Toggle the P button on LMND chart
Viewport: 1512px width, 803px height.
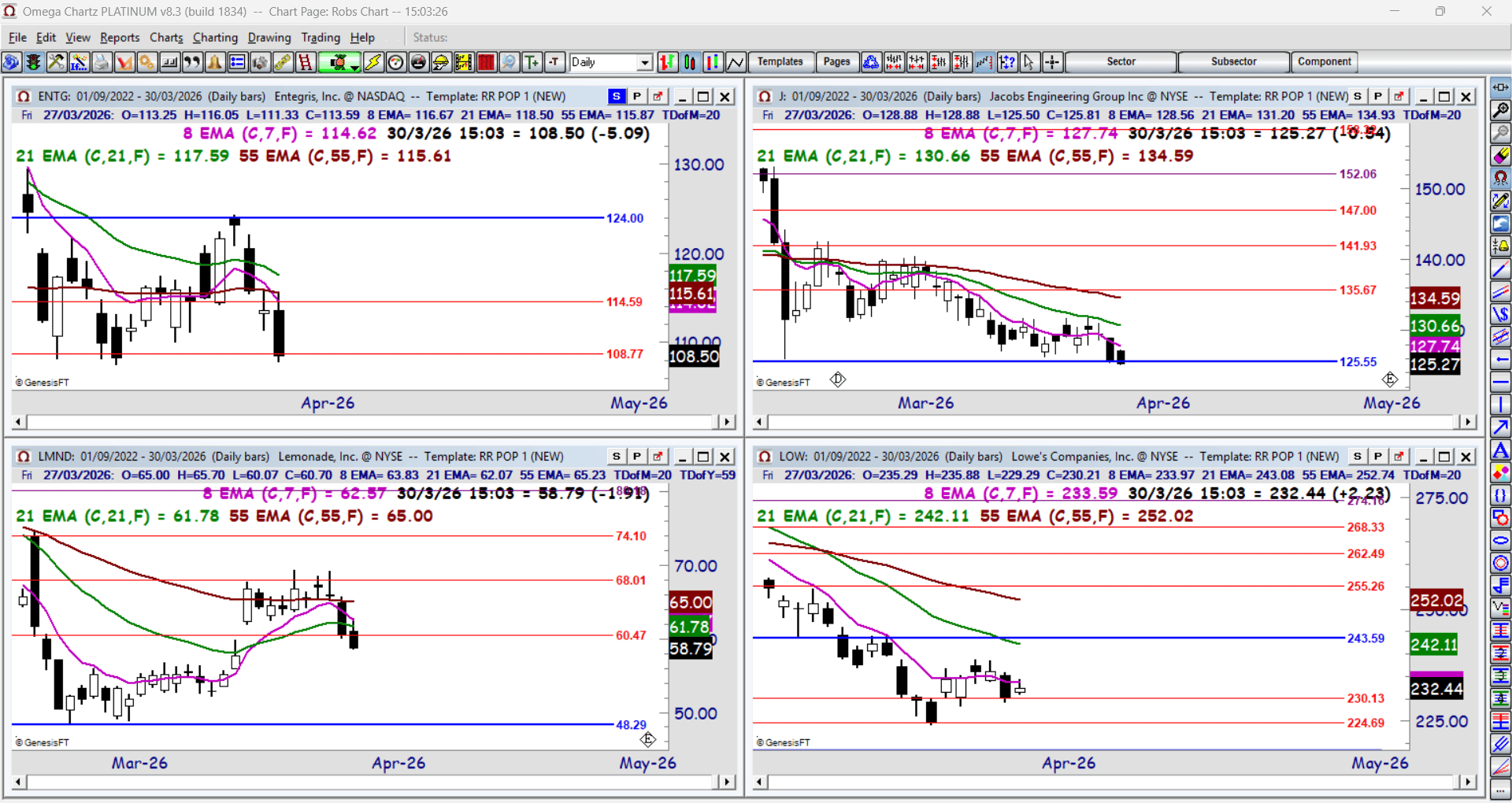coord(637,457)
